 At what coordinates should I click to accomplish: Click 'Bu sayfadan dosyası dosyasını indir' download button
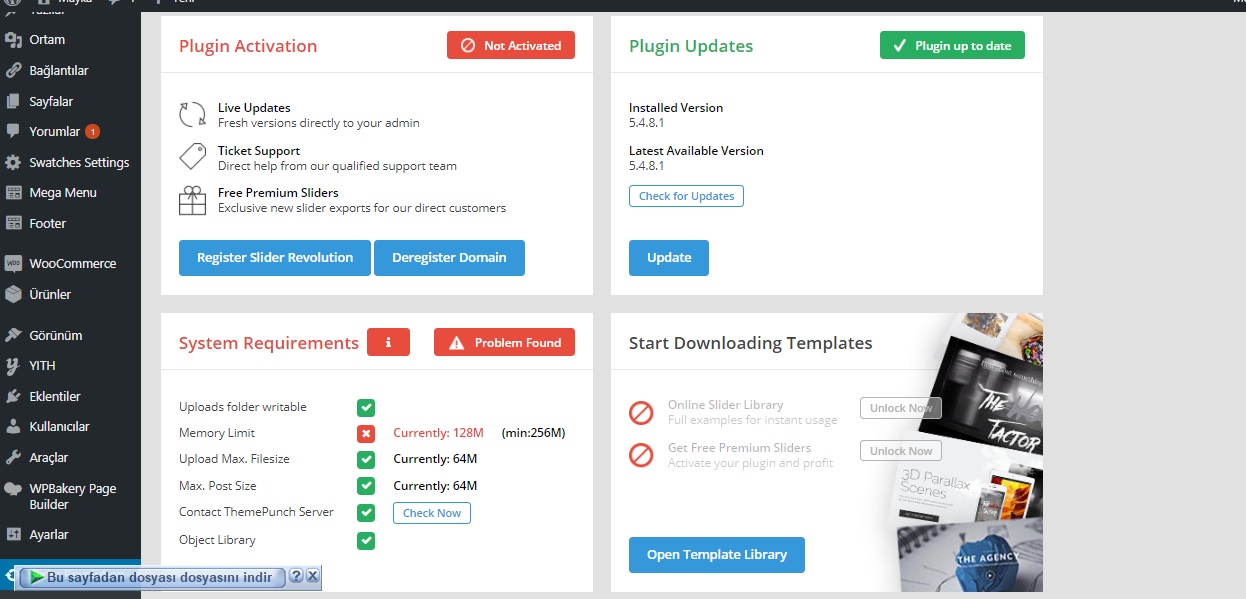[x=153, y=577]
